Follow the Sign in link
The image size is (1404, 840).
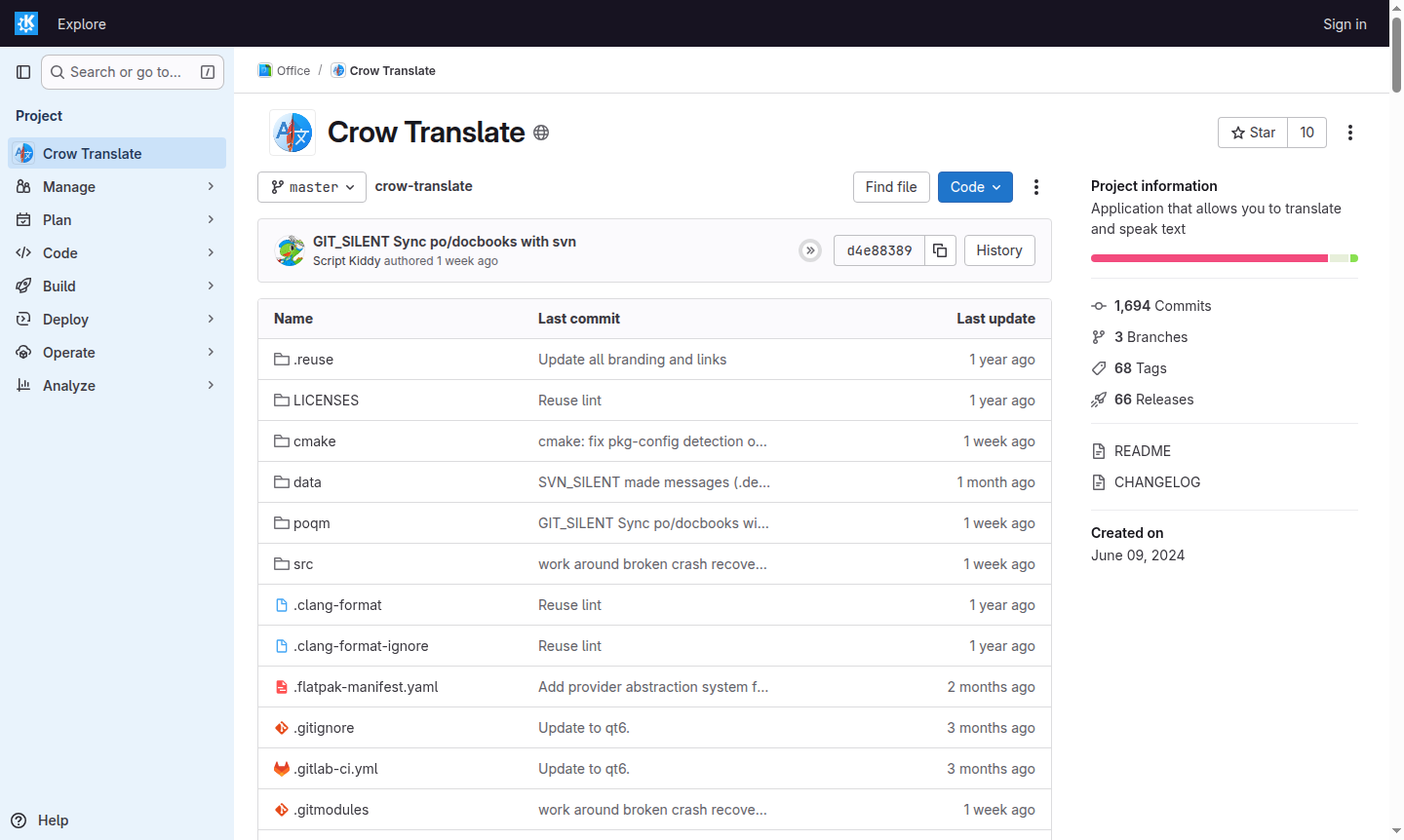point(1344,23)
